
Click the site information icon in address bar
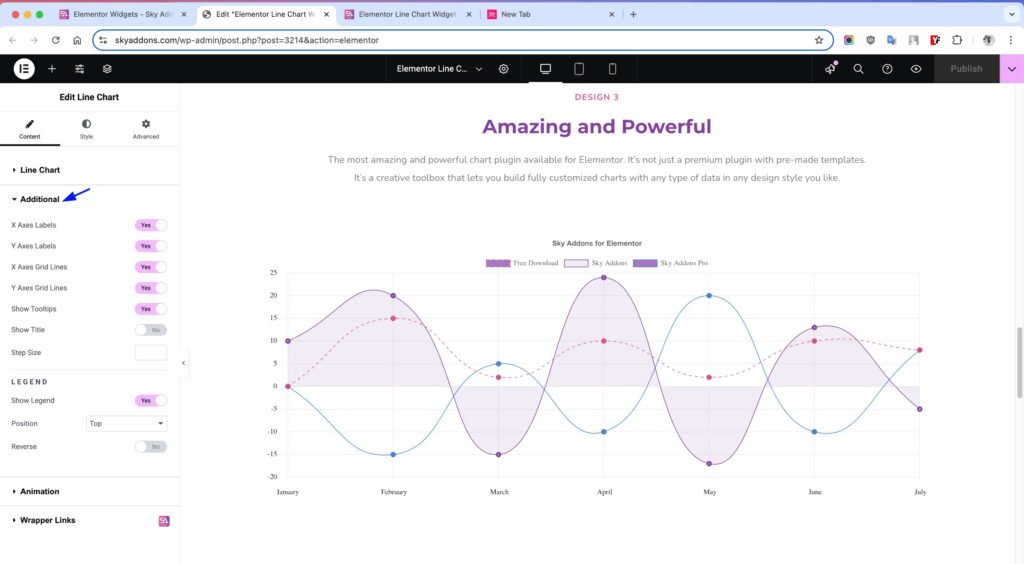click(x=103, y=40)
